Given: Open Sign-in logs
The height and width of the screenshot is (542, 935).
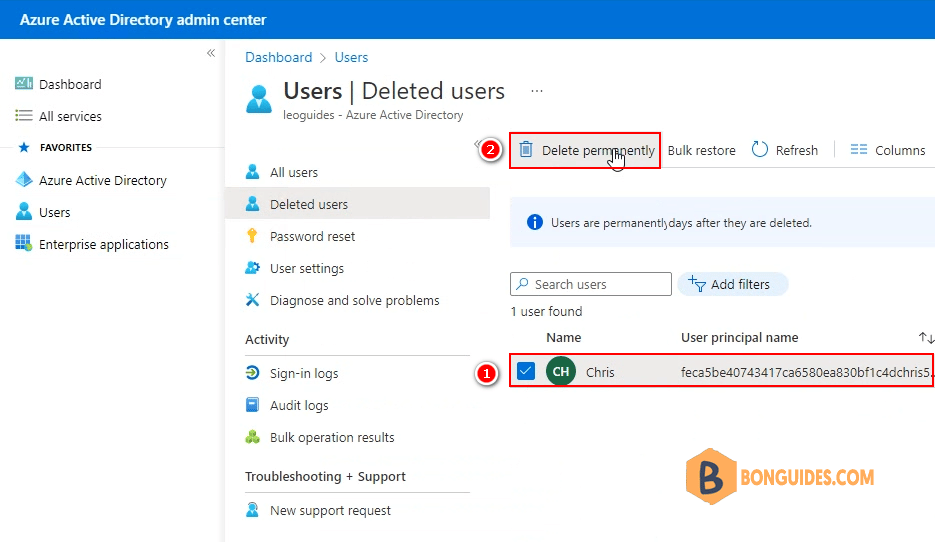Looking at the screenshot, I should coord(304,374).
